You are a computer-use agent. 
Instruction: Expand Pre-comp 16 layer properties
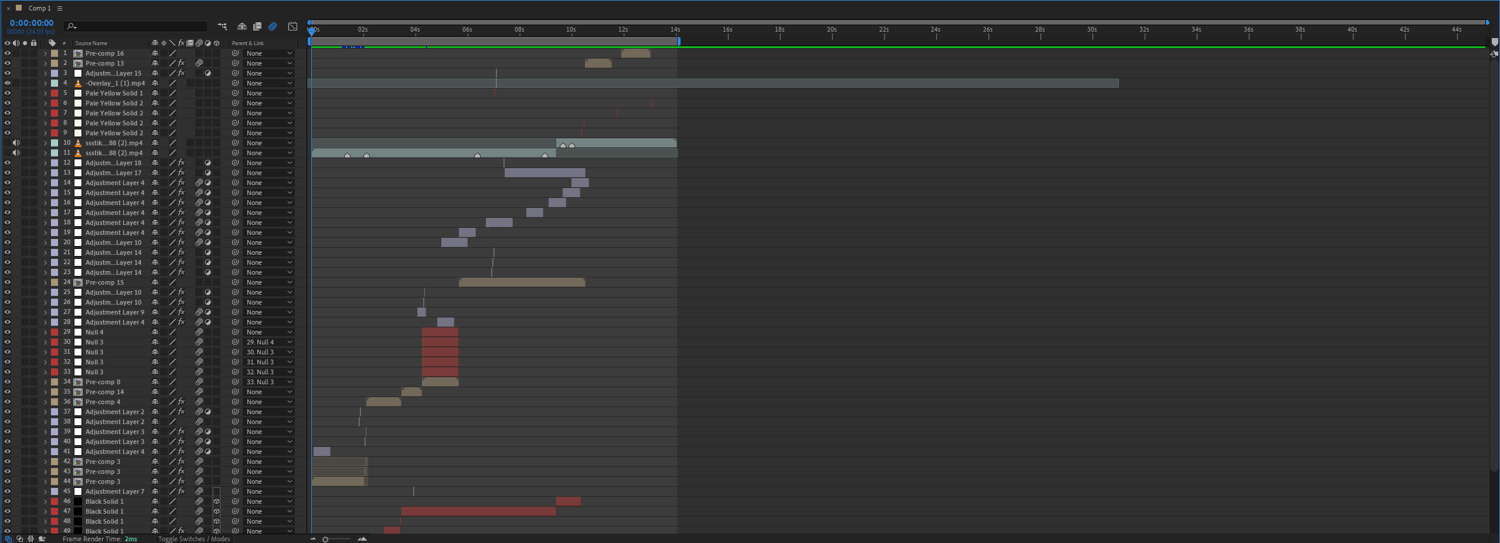[45, 53]
